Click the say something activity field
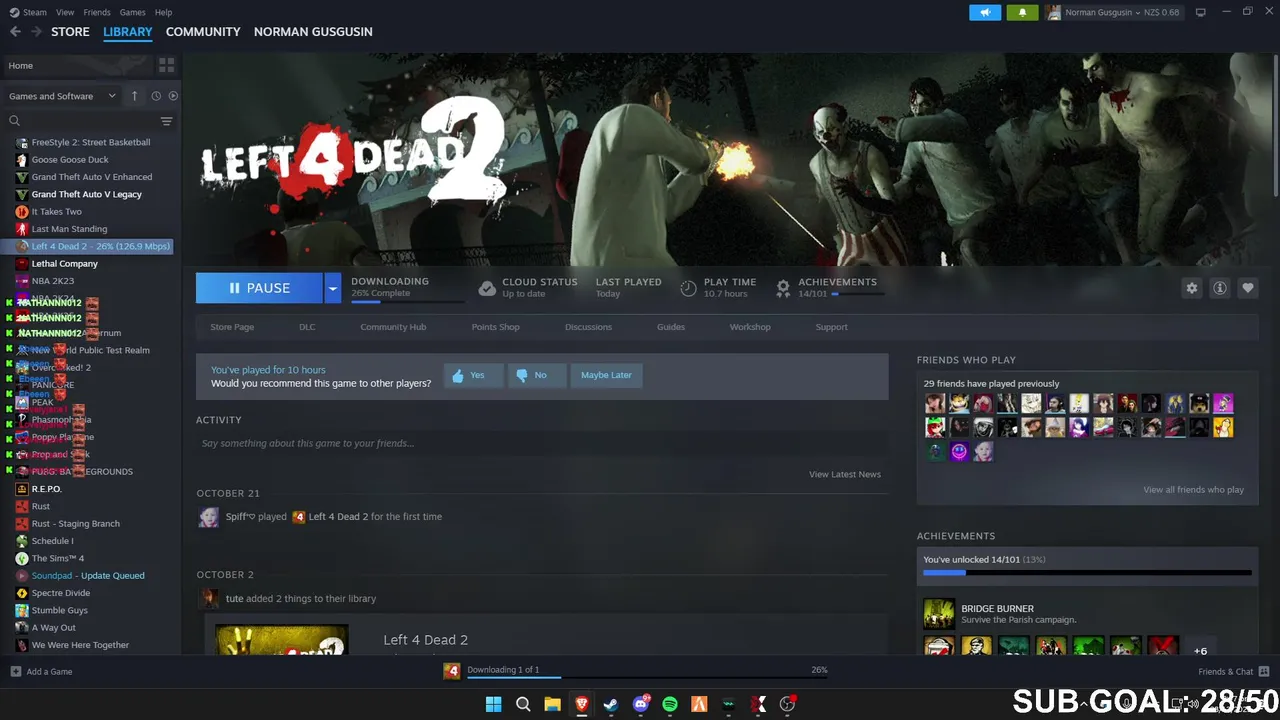This screenshot has height=720, width=1280. 541,443
